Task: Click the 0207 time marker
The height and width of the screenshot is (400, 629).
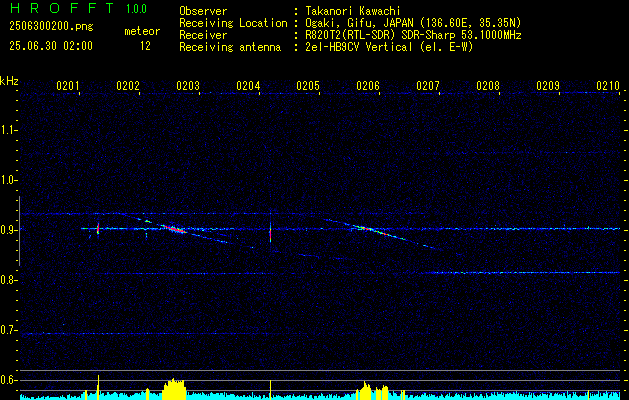Action: tap(428, 86)
